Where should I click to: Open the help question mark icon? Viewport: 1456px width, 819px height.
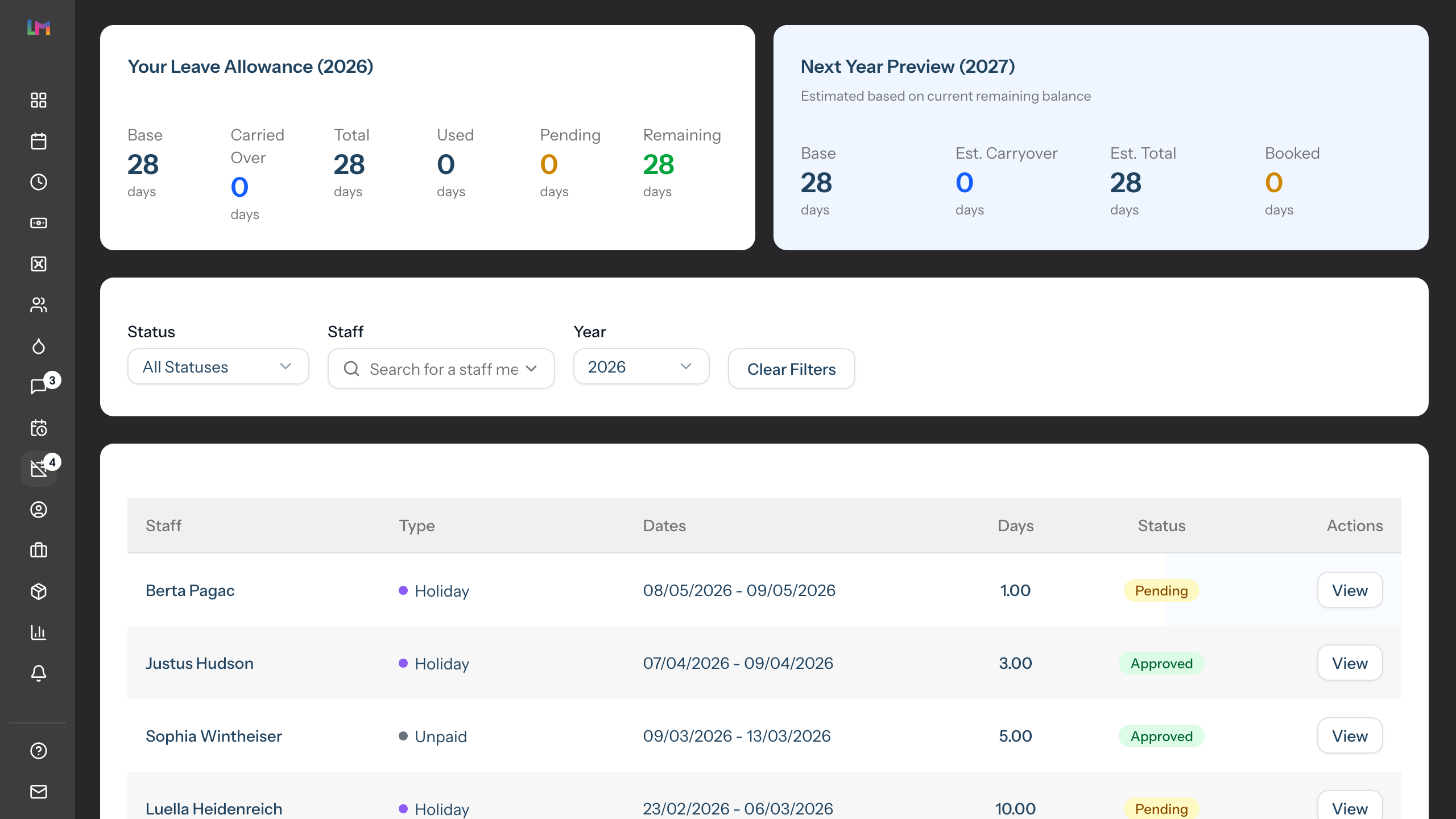[38, 751]
